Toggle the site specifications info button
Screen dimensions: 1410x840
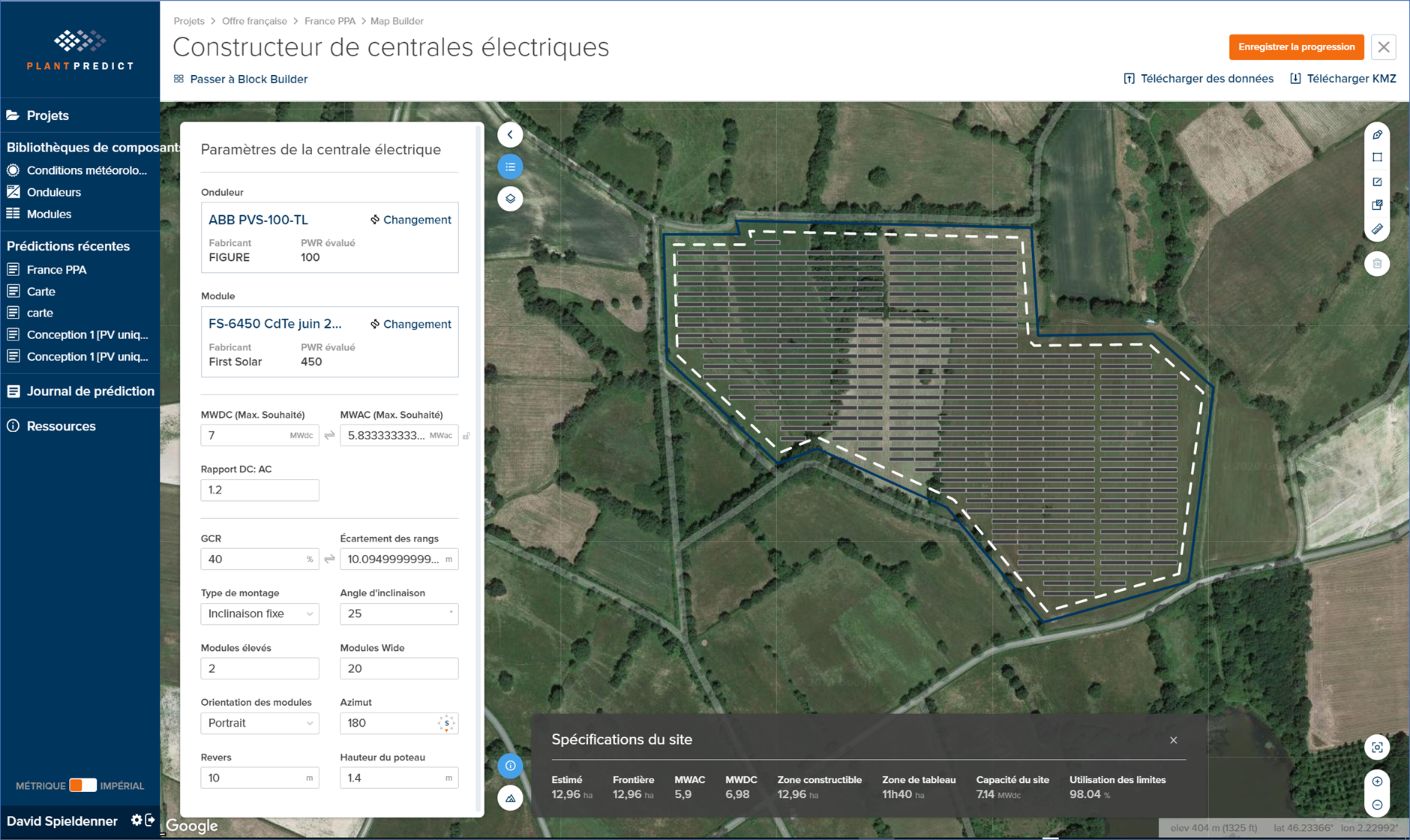[510, 766]
